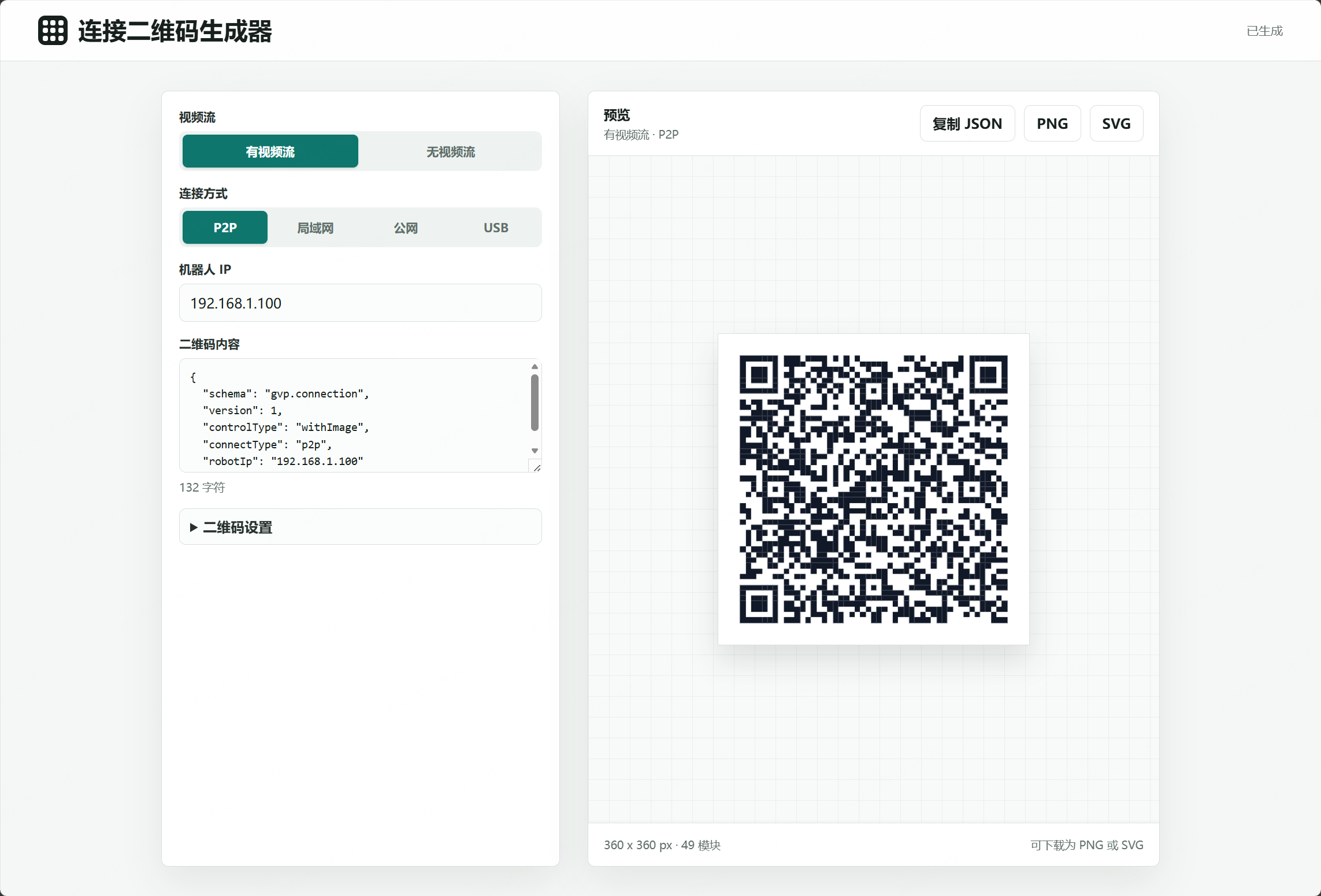Click the 可下载为 PNG 或 SVG hint
The image size is (1321, 896).
coord(1086,845)
